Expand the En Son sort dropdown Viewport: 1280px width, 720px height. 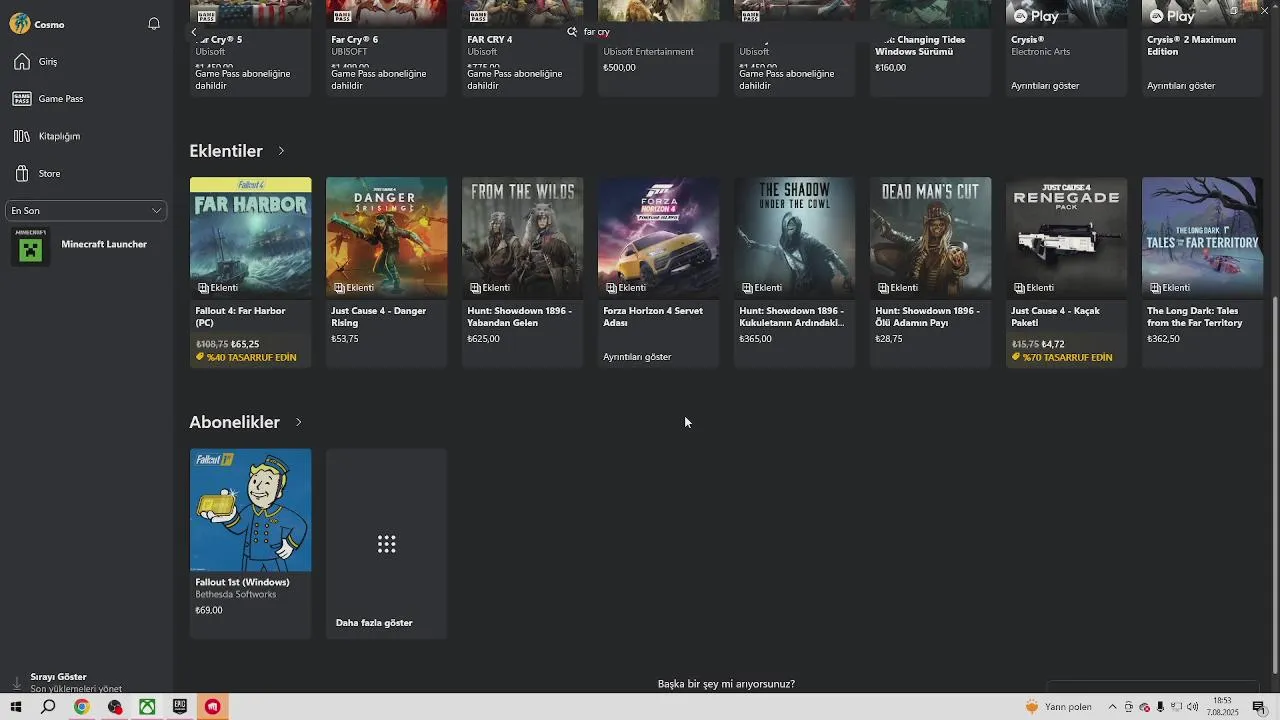[86, 211]
